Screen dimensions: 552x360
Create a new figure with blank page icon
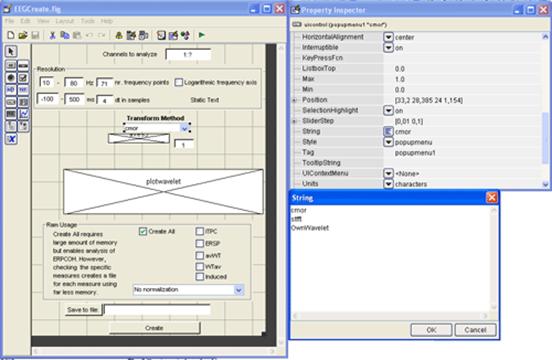(x=11, y=35)
